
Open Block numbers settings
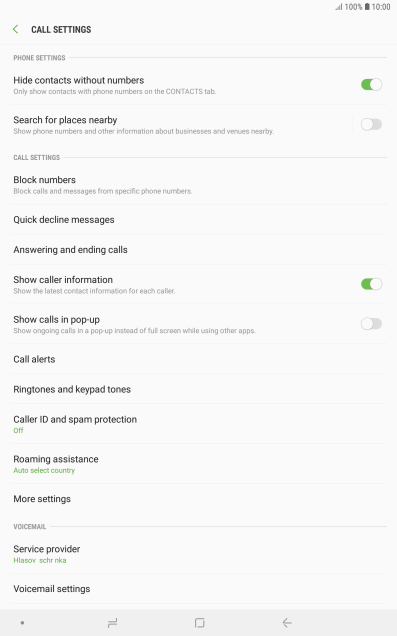pyautogui.click(x=198, y=185)
